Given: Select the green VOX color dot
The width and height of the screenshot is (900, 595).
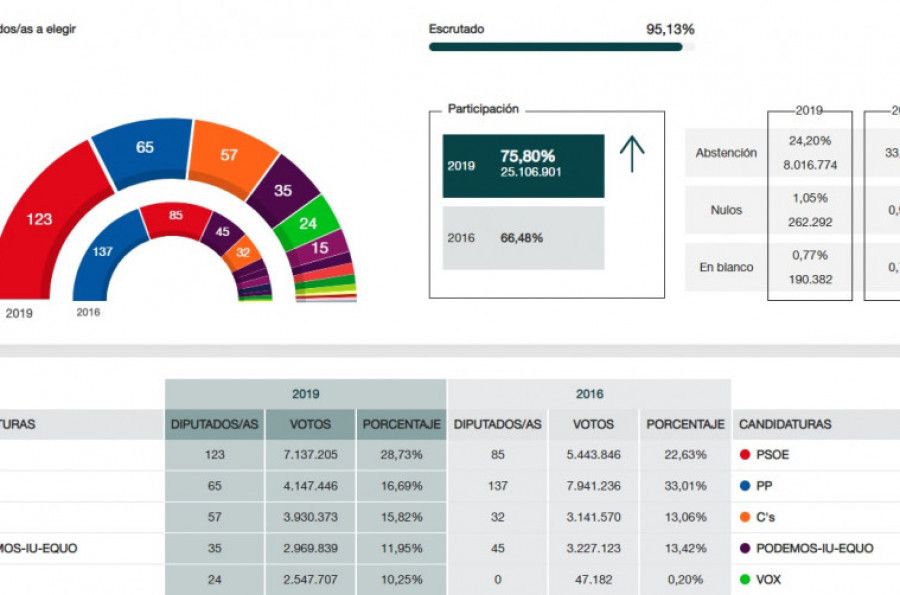Looking at the screenshot, I should click(x=745, y=580).
